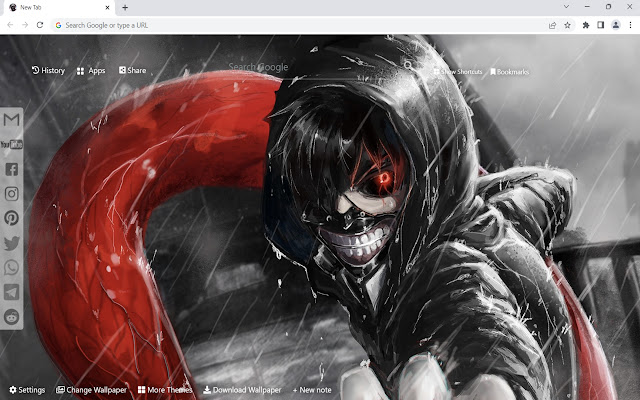Open YouTube from the sidebar
Viewport: 640px width, 400px height.
point(11,144)
